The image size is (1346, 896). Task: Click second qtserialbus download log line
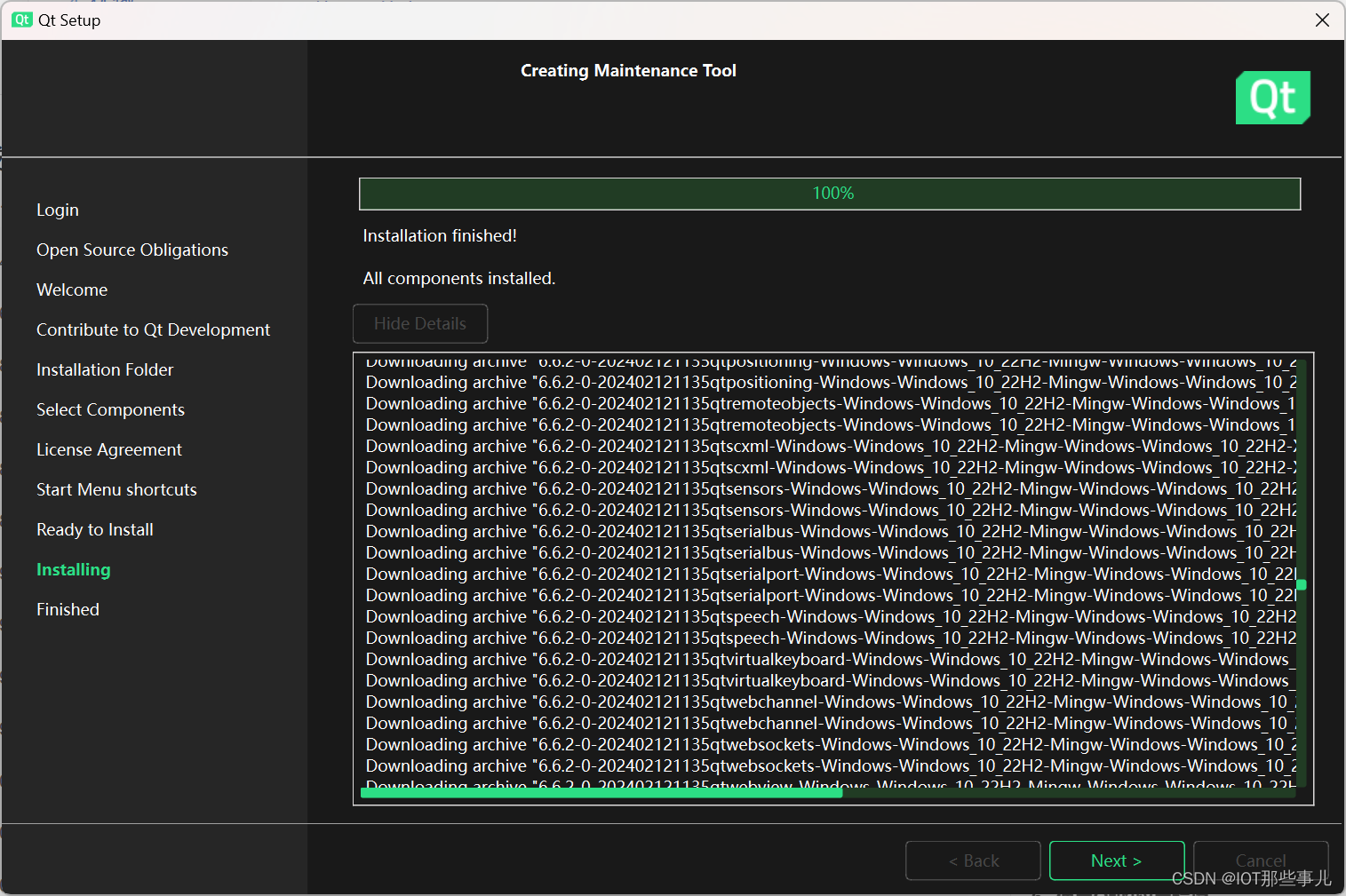click(x=831, y=552)
